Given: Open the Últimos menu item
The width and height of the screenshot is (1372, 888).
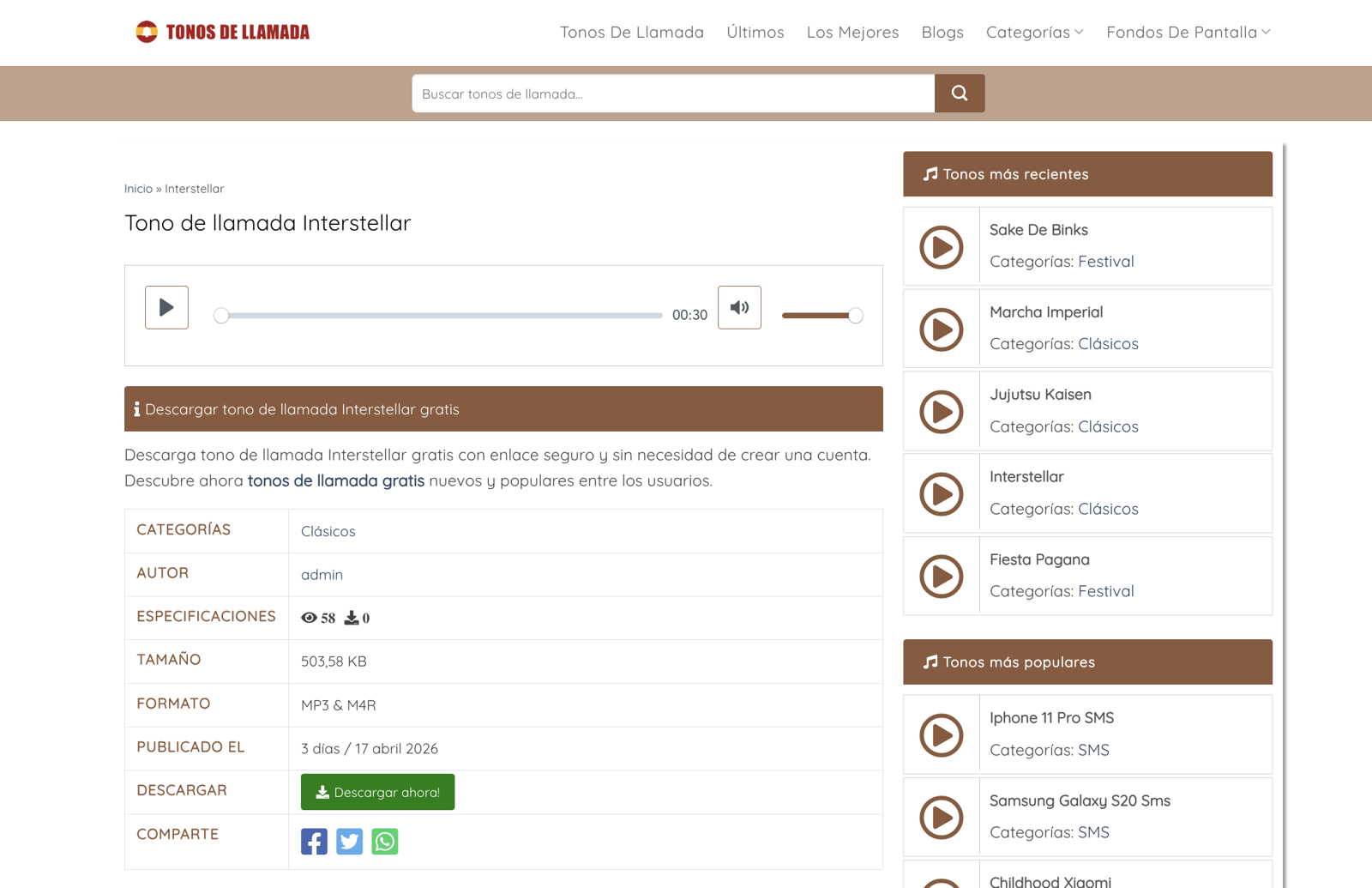Looking at the screenshot, I should point(755,33).
